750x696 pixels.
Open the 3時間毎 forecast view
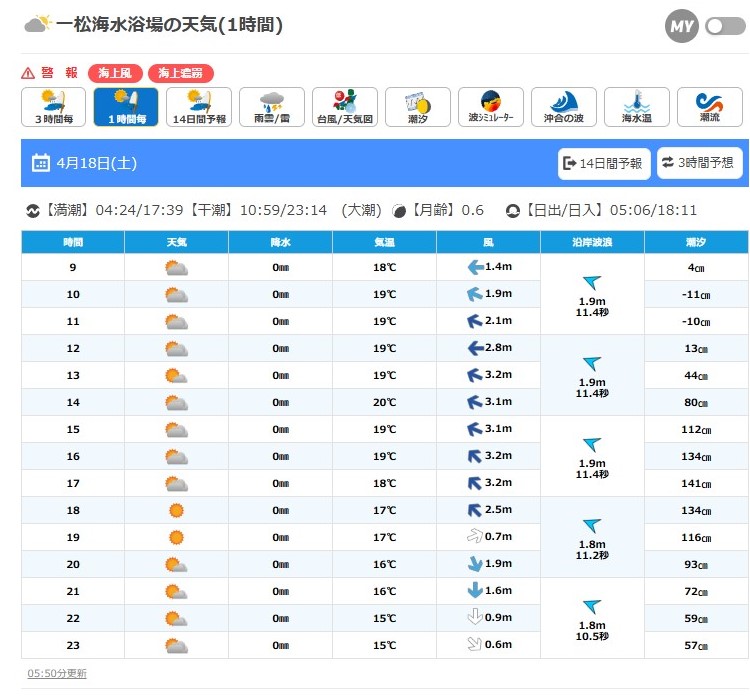(54, 107)
